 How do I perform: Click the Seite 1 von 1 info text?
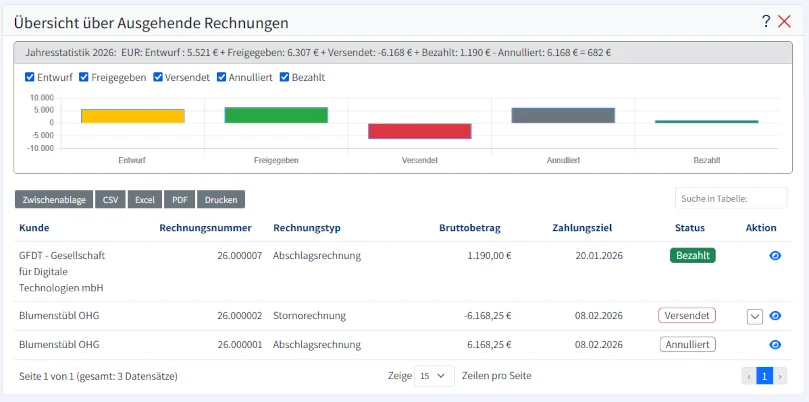point(98,376)
